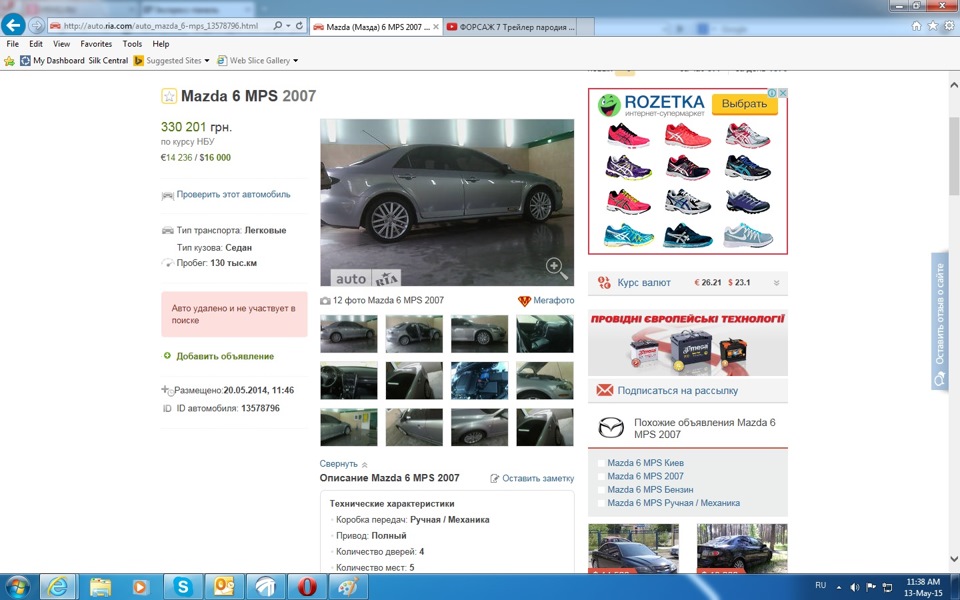Open Web Slice Gallery dropdown arrow
The image size is (960, 600).
tap(296, 61)
